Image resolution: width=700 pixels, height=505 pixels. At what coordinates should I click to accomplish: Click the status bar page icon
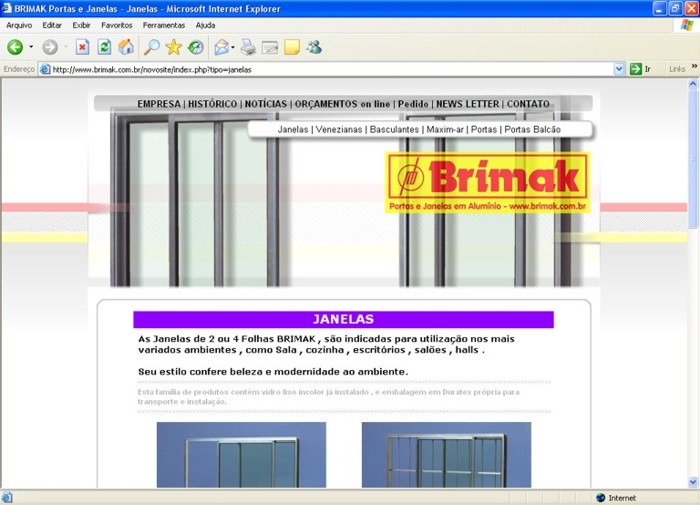[7, 497]
